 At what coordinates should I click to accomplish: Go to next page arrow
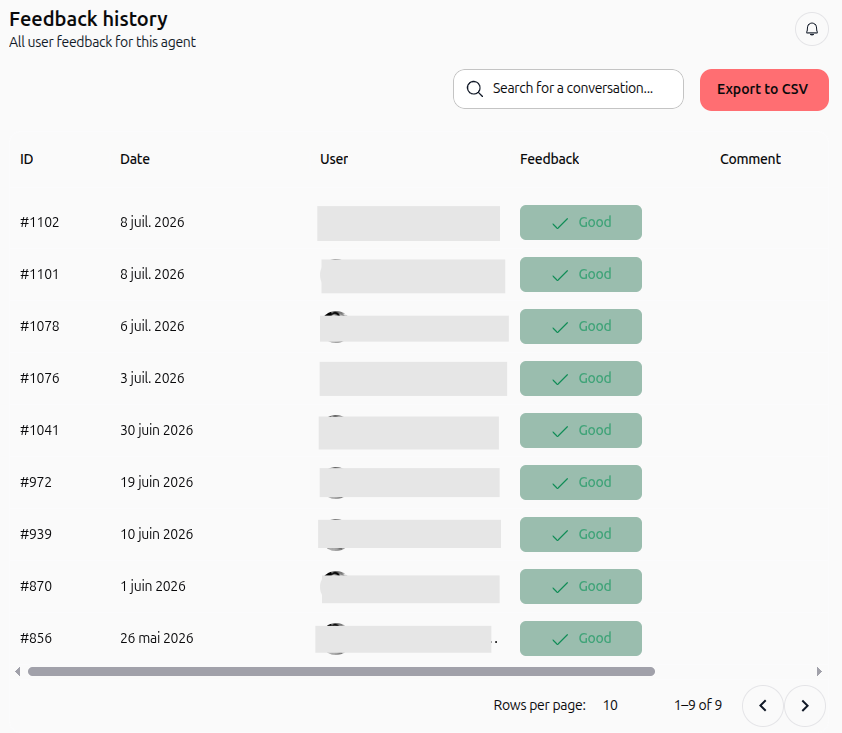[804, 706]
